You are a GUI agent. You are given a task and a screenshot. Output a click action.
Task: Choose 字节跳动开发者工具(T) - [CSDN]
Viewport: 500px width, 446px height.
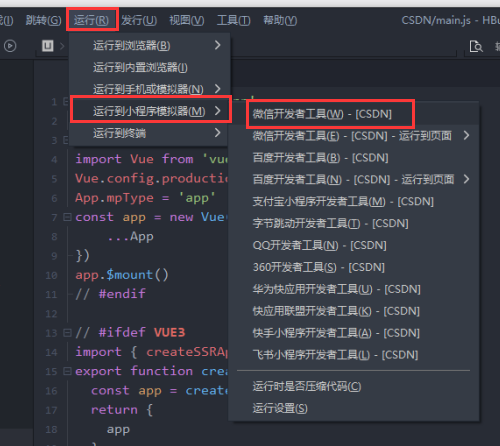pyautogui.click(x=355, y=223)
